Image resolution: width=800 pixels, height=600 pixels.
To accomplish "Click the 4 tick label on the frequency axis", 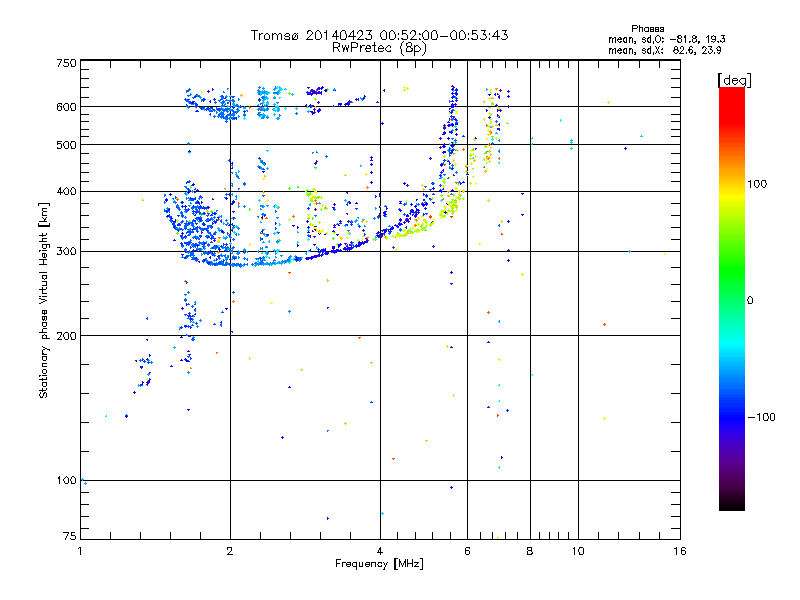I will point(380,551).
